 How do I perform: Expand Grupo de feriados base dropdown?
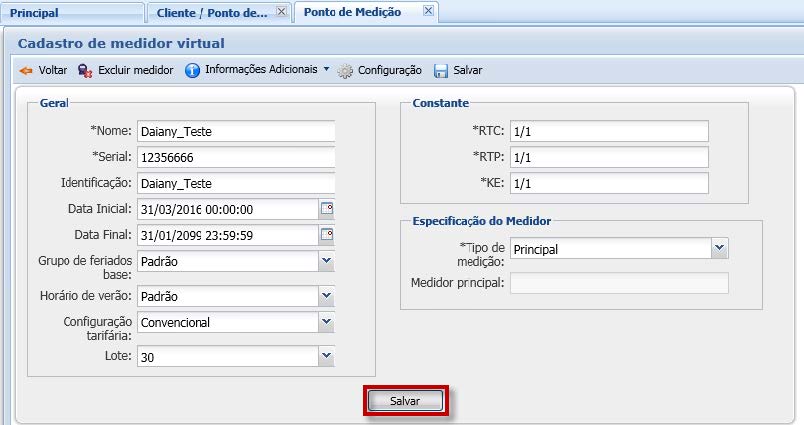326,261
